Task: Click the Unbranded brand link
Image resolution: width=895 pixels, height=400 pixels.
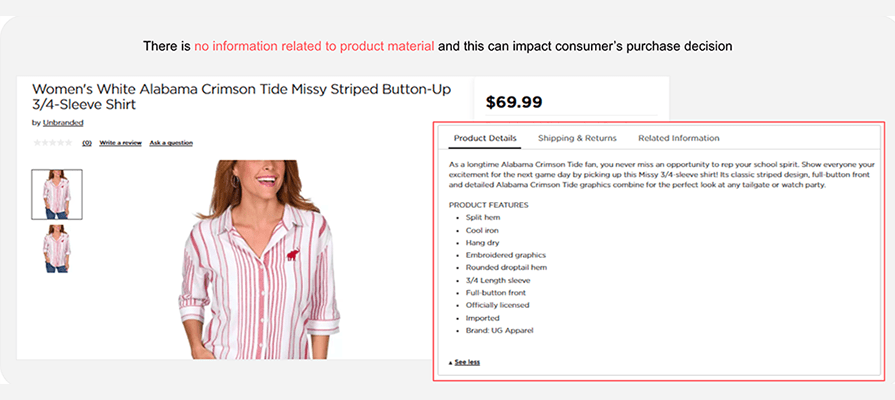Action: [61, 123]
